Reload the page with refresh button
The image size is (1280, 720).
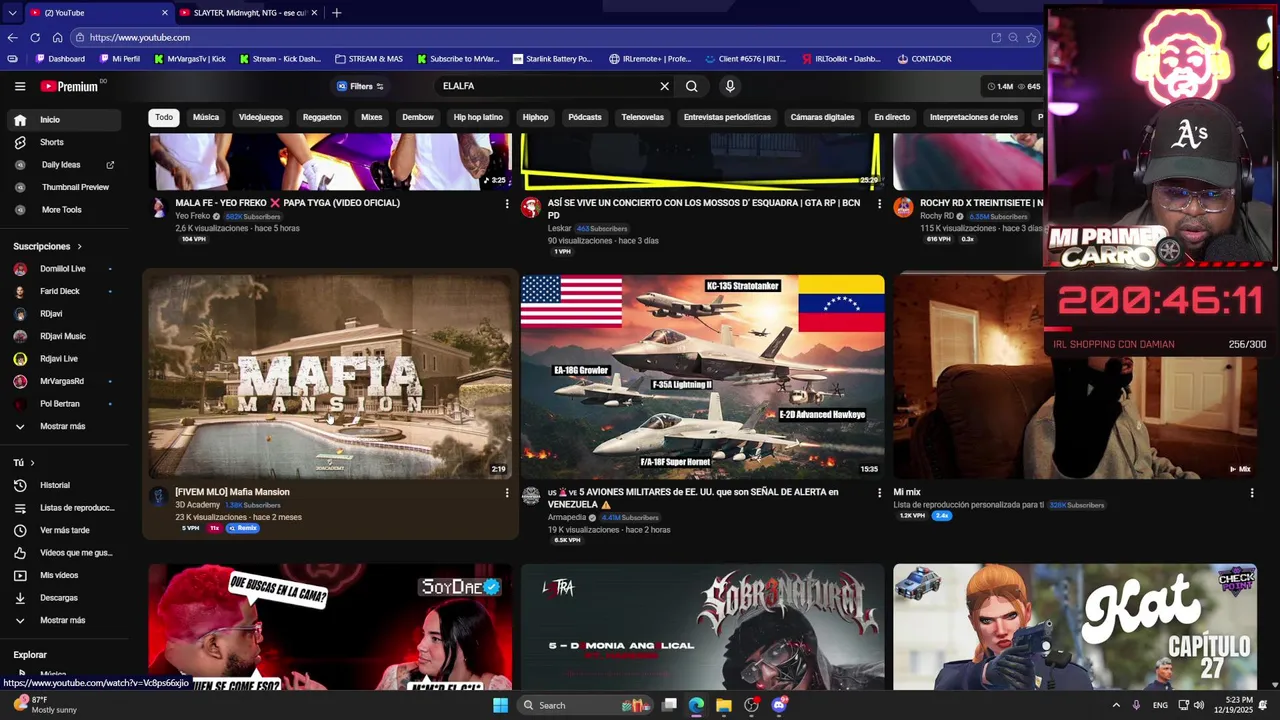click(35, 37)
